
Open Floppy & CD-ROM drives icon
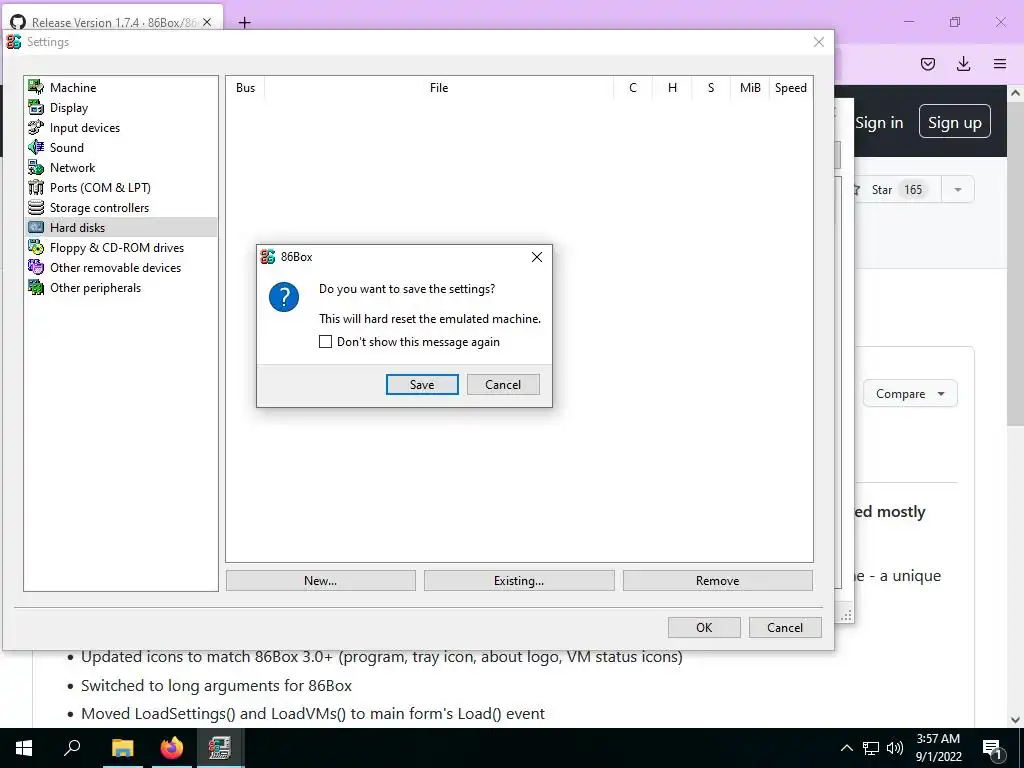(36, 248)
